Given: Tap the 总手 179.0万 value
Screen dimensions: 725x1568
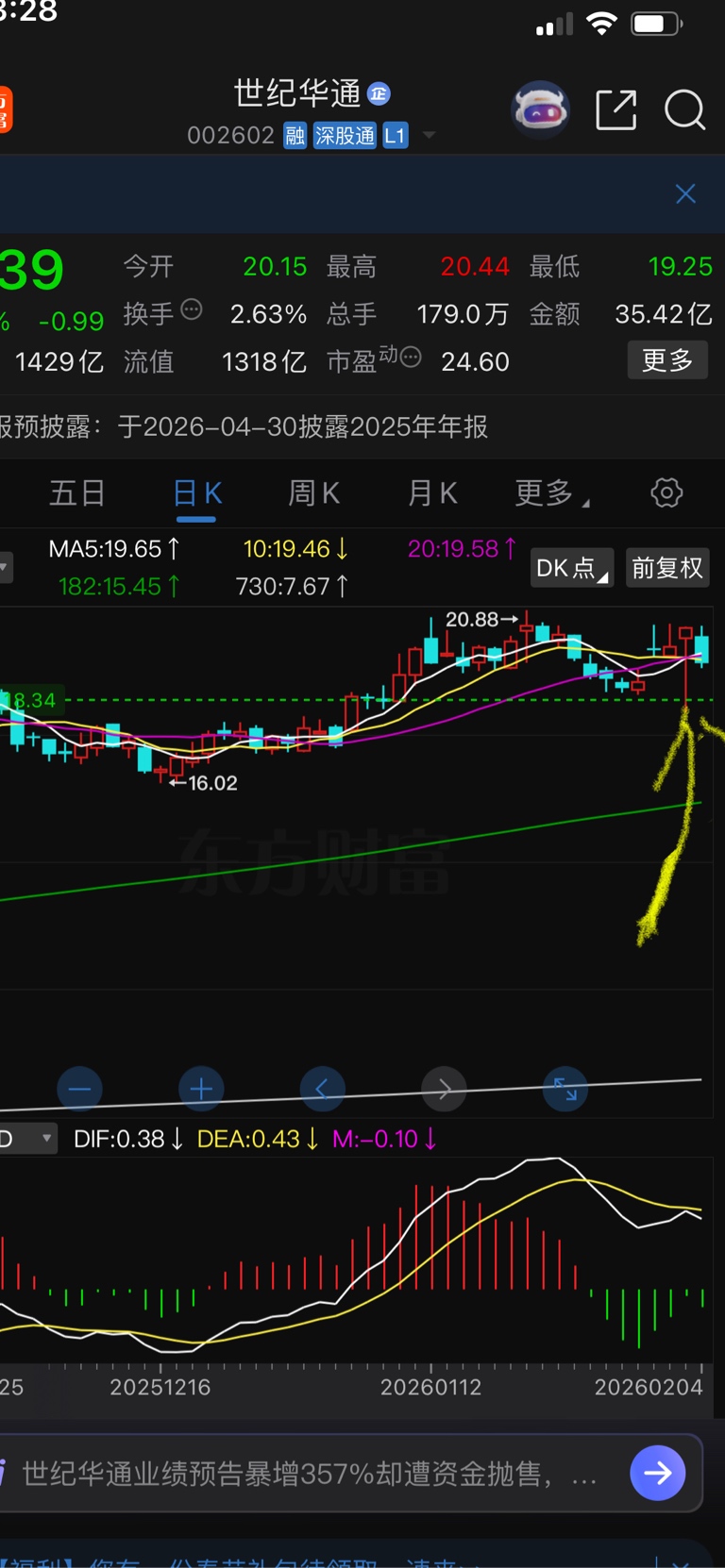Looking at the screenshot, I should tap(463, 314).
